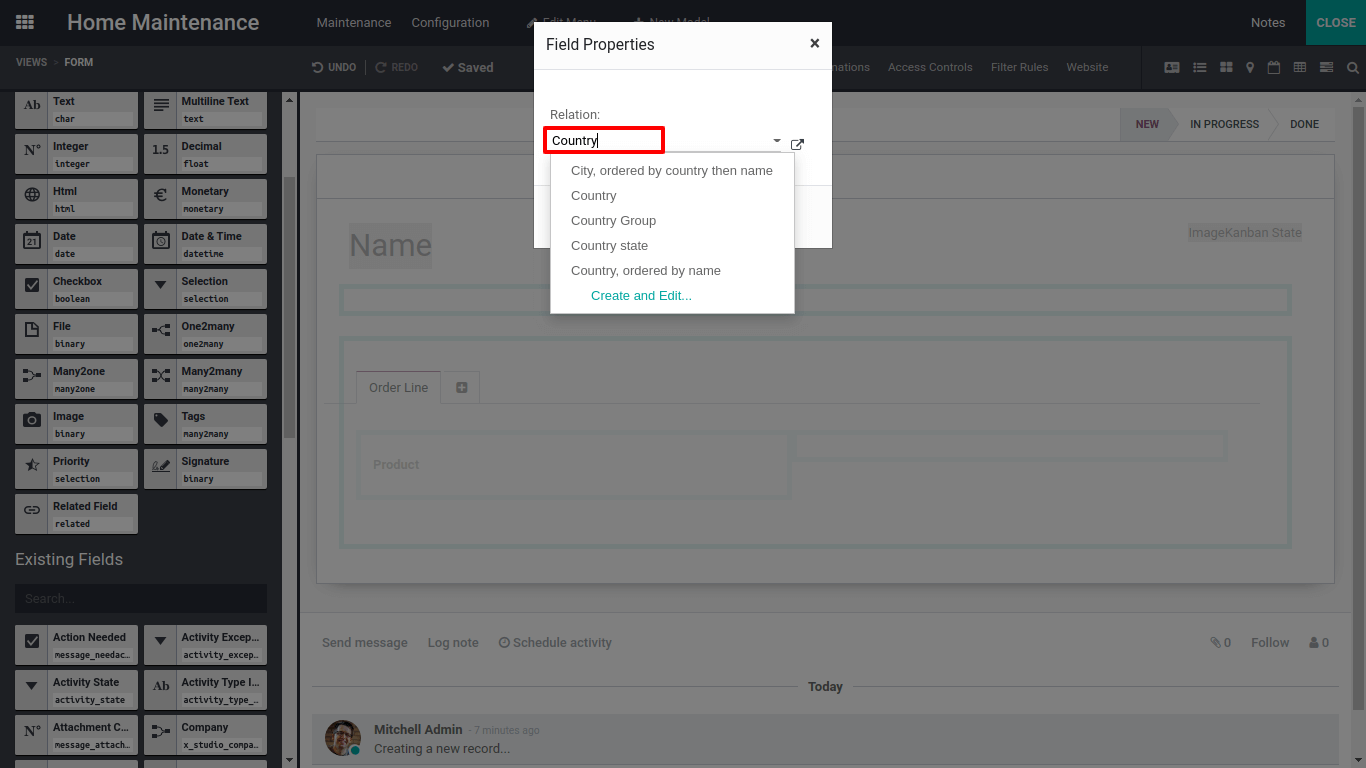Select the Signature field component
Screen dimensions: 1366x768
[205, 469]
